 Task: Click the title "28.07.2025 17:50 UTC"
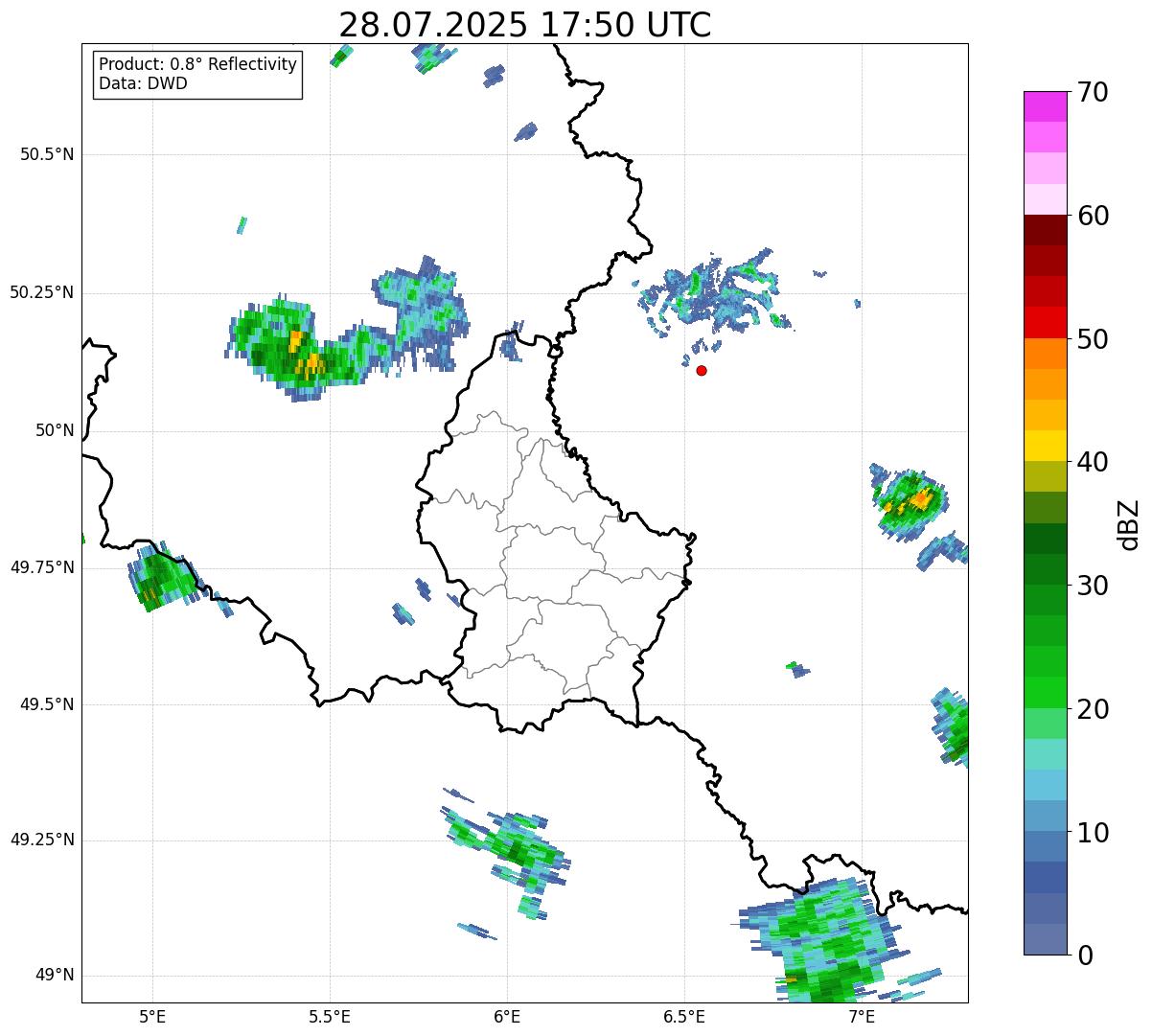tap(525, 25)
